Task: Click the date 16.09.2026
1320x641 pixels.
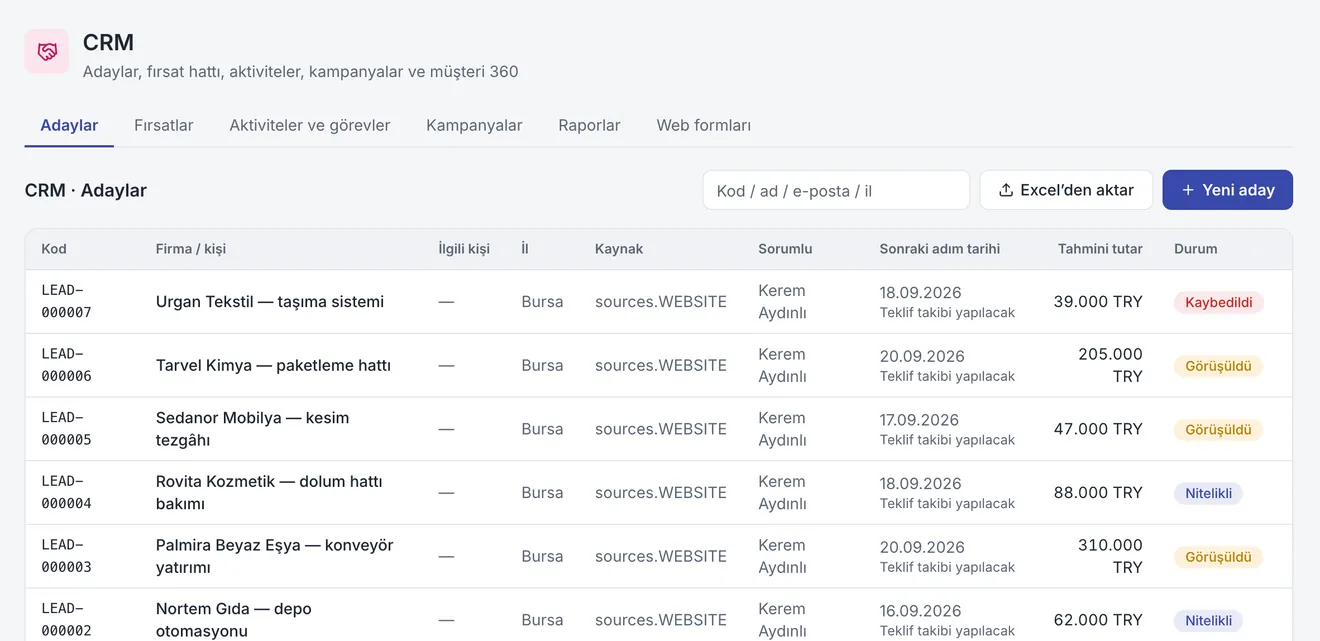Action: click(x=920, y=611)
